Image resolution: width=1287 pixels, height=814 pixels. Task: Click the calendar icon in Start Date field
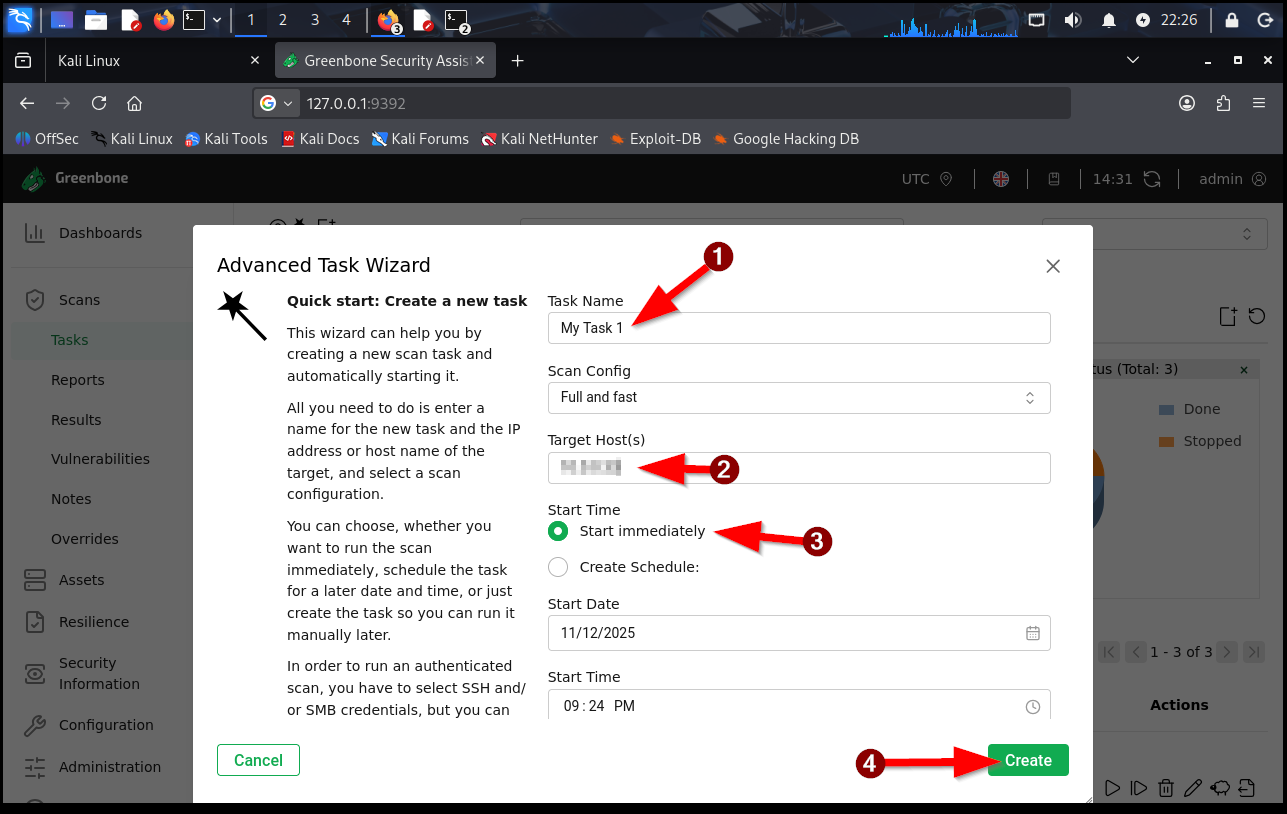click(x=1032, y=633)
